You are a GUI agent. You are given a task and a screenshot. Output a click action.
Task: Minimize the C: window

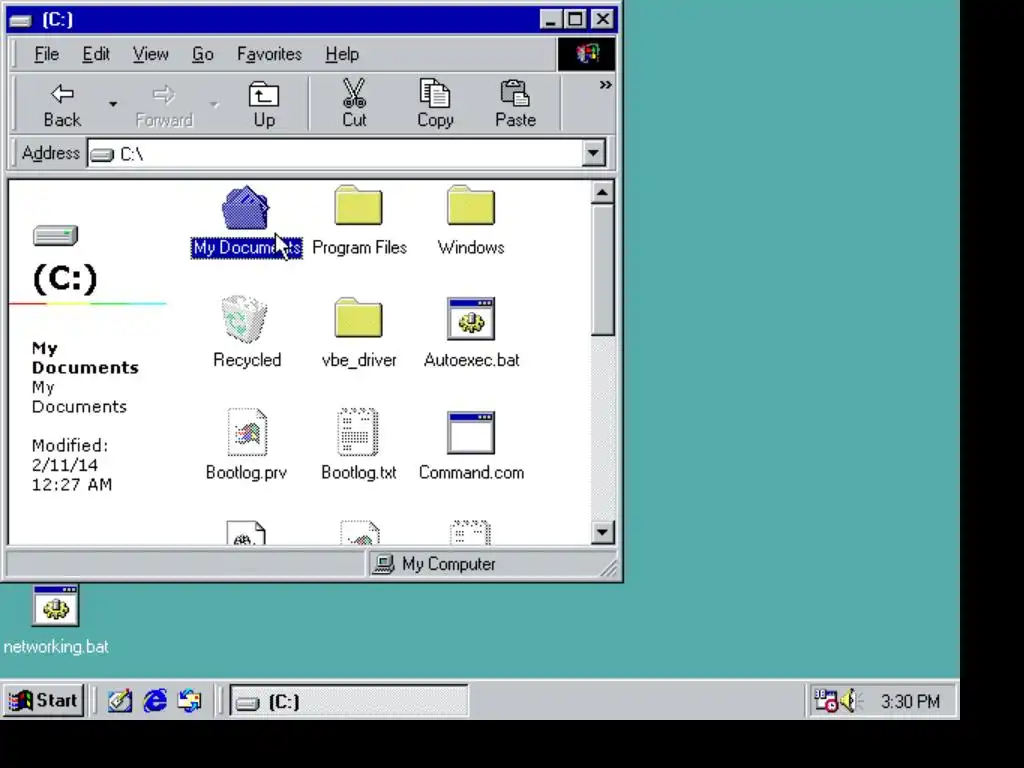(x=551, y=20)
